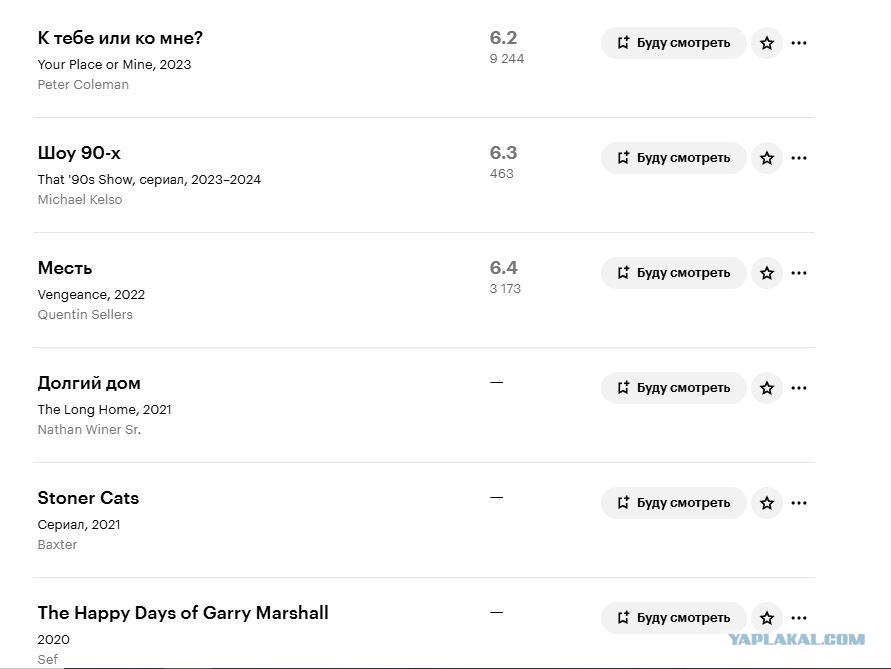Expand three-dots menu for 'Месть'
The width and height of the screenshot is (891, 669).
click(799, 273)
